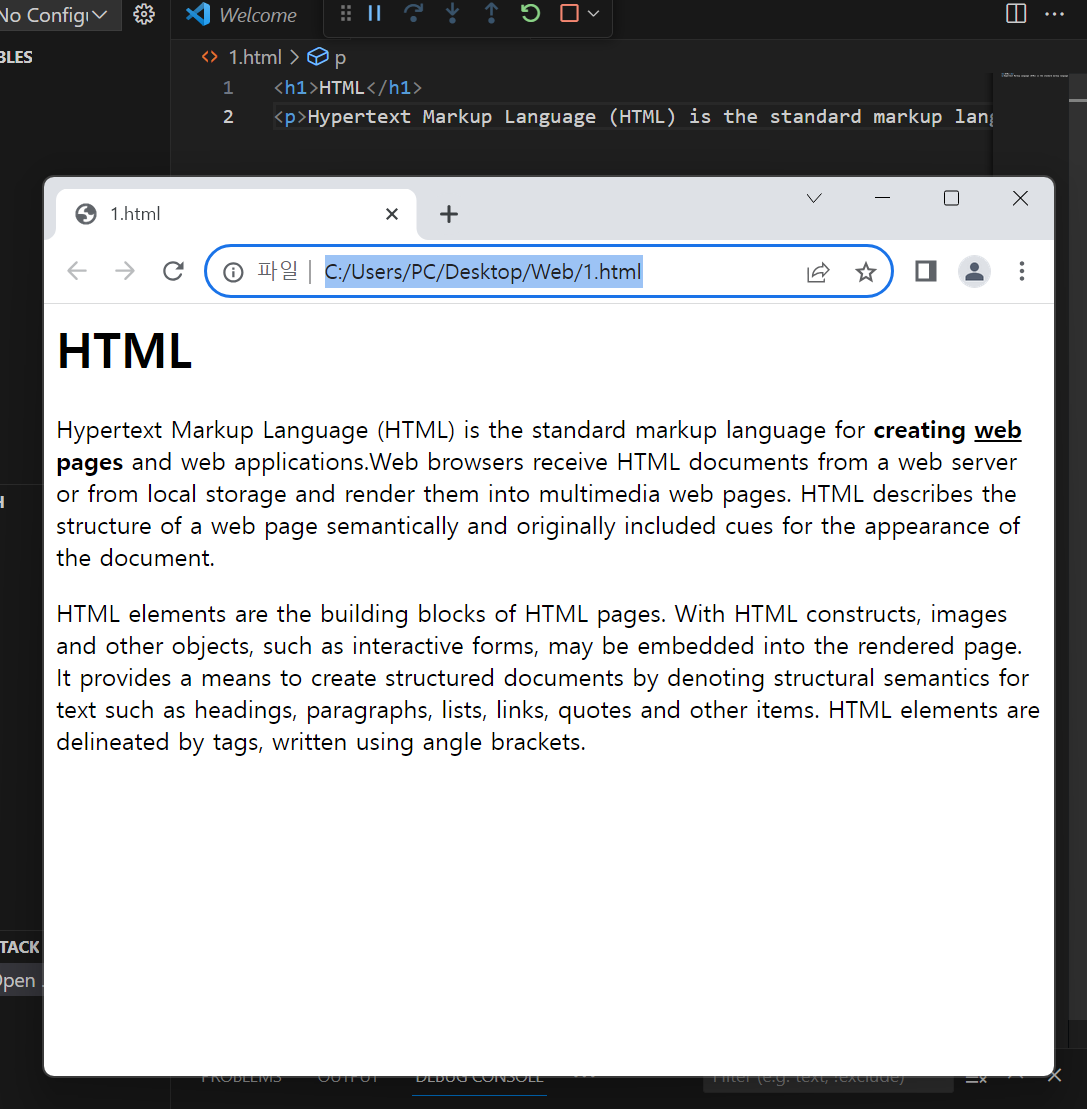Select the address bar URL field
1087x1109 pixels.
(483, 271)
